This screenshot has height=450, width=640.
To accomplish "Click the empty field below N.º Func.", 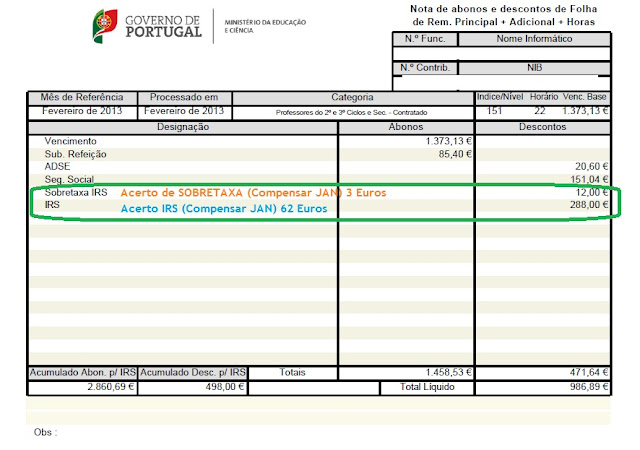I will pyautogui.click(x=425, y=54).
